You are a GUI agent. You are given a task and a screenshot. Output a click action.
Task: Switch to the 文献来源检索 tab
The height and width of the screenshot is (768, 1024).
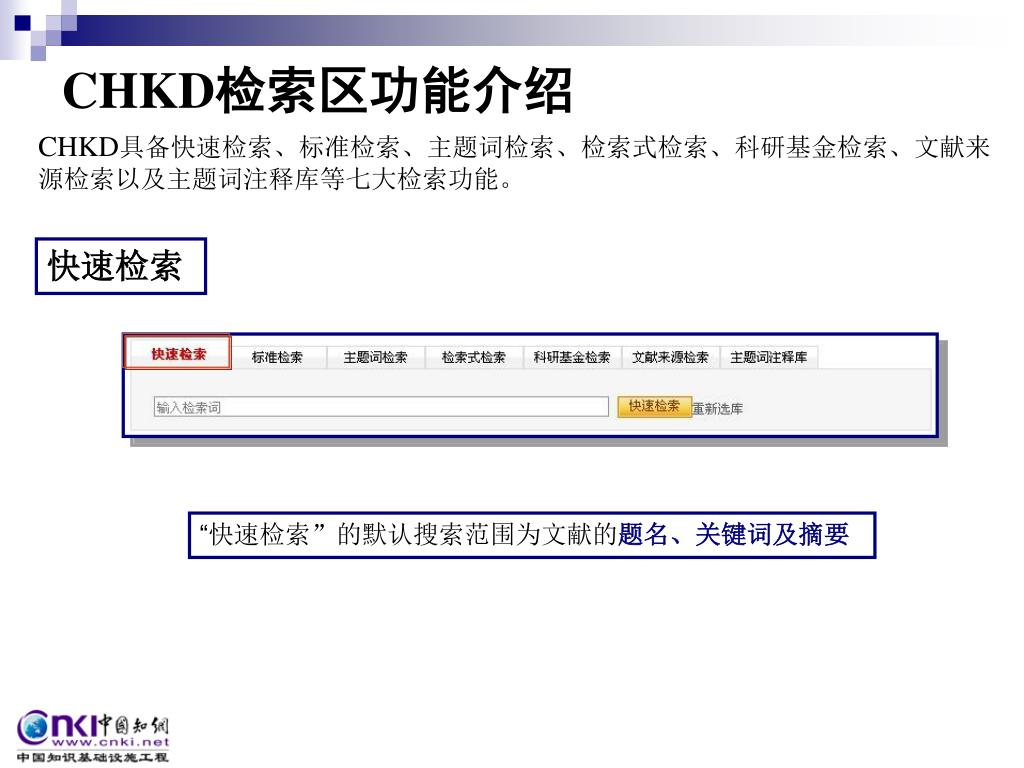(670, 357)
